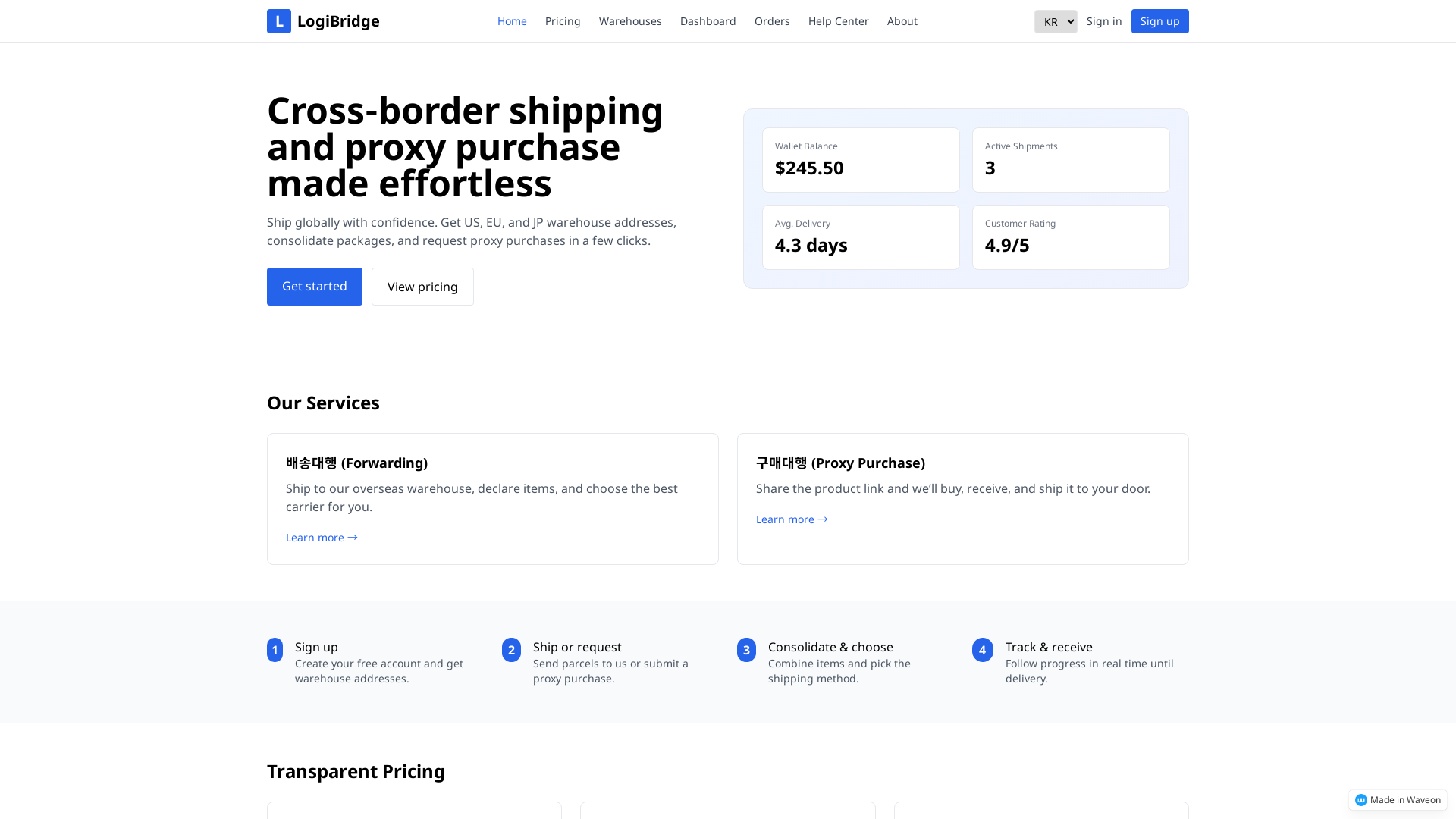Click the Sign in link
This screenshot has height=819, width=1456.
1103,21
